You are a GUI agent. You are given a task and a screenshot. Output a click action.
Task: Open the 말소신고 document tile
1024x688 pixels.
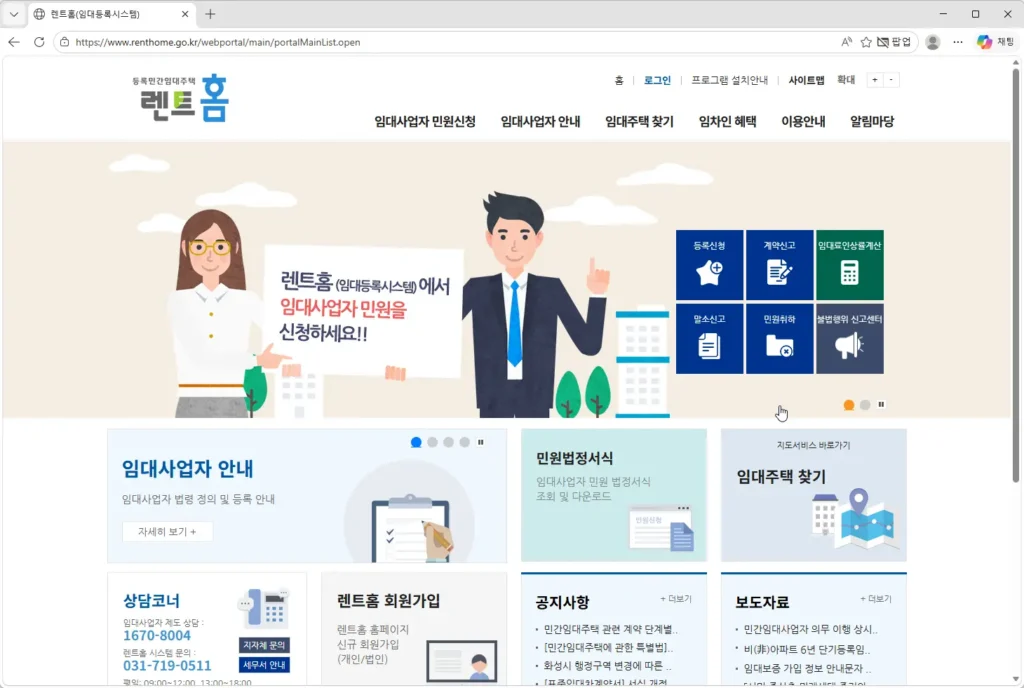click(709, 339)
